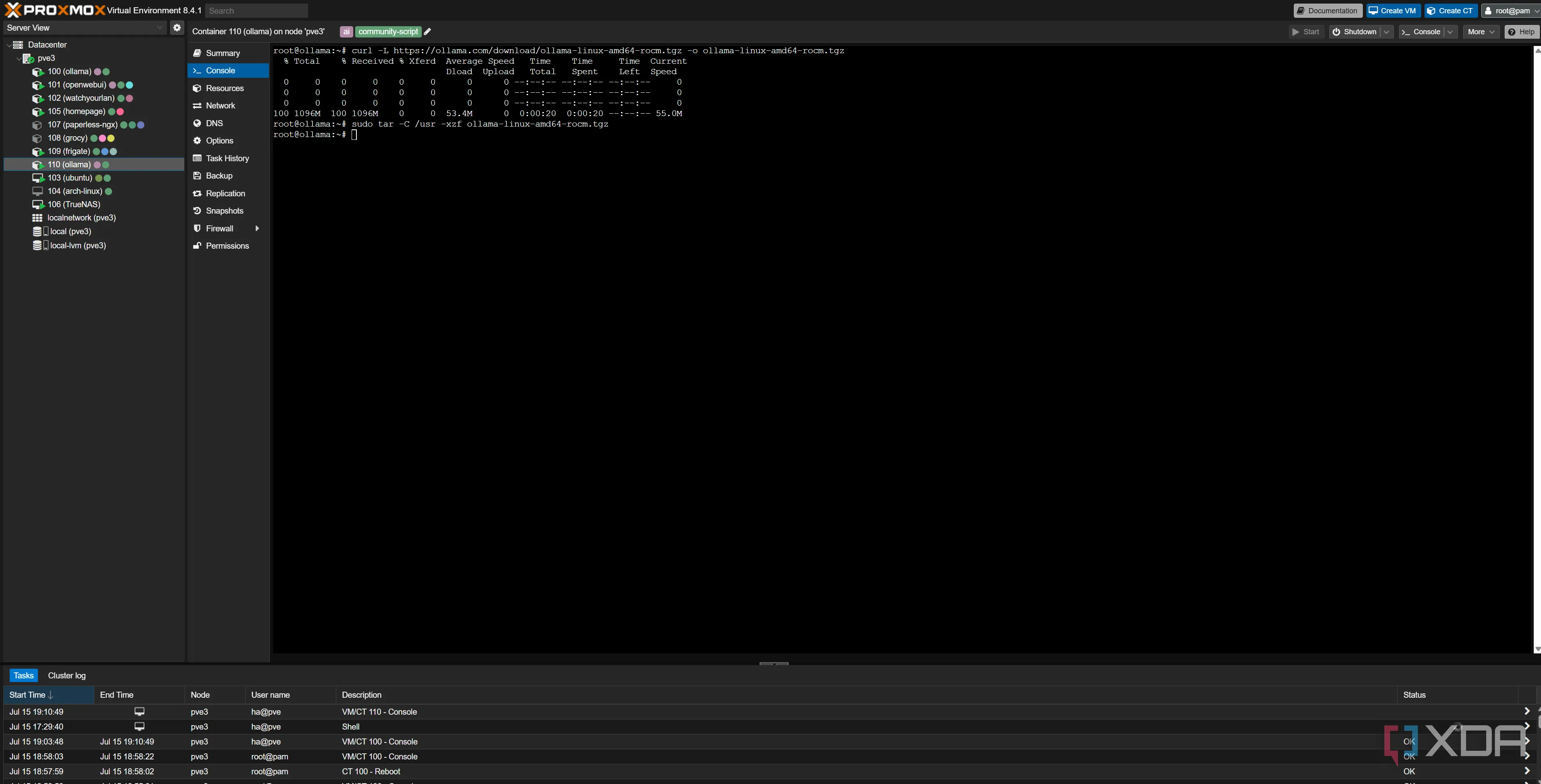Open the DNS settings
Image resolution: width=1541 pixels, height=784 pixels.
(x=214, y=123)
